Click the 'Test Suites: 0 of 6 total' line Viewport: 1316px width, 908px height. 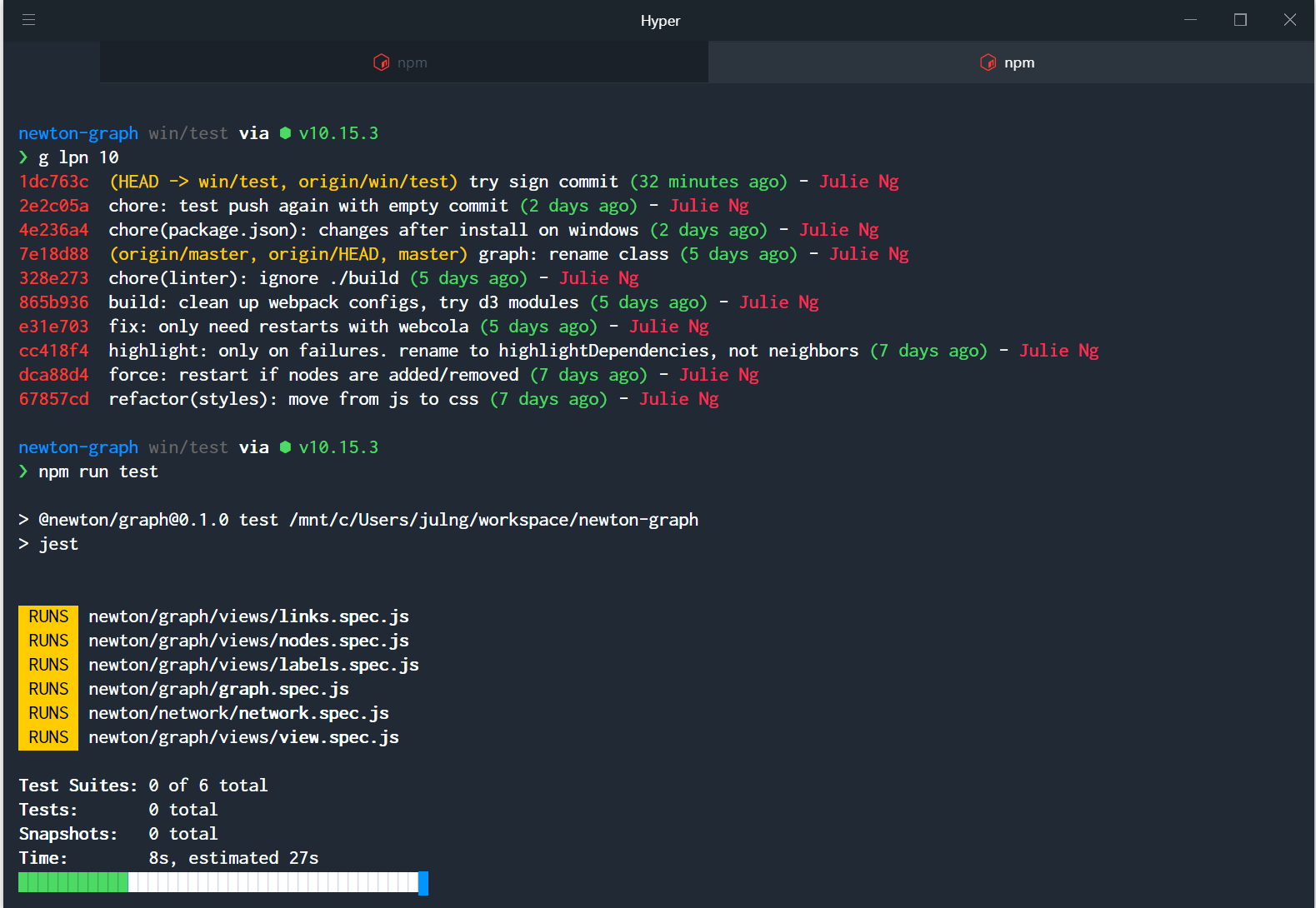143,786
